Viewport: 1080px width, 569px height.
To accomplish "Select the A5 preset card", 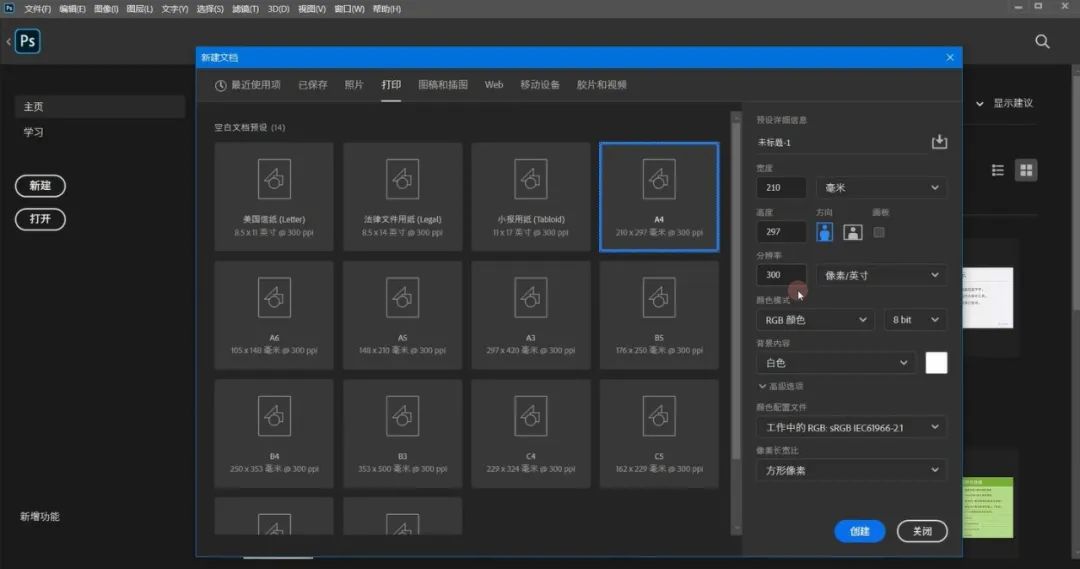I will coord(402,315).
